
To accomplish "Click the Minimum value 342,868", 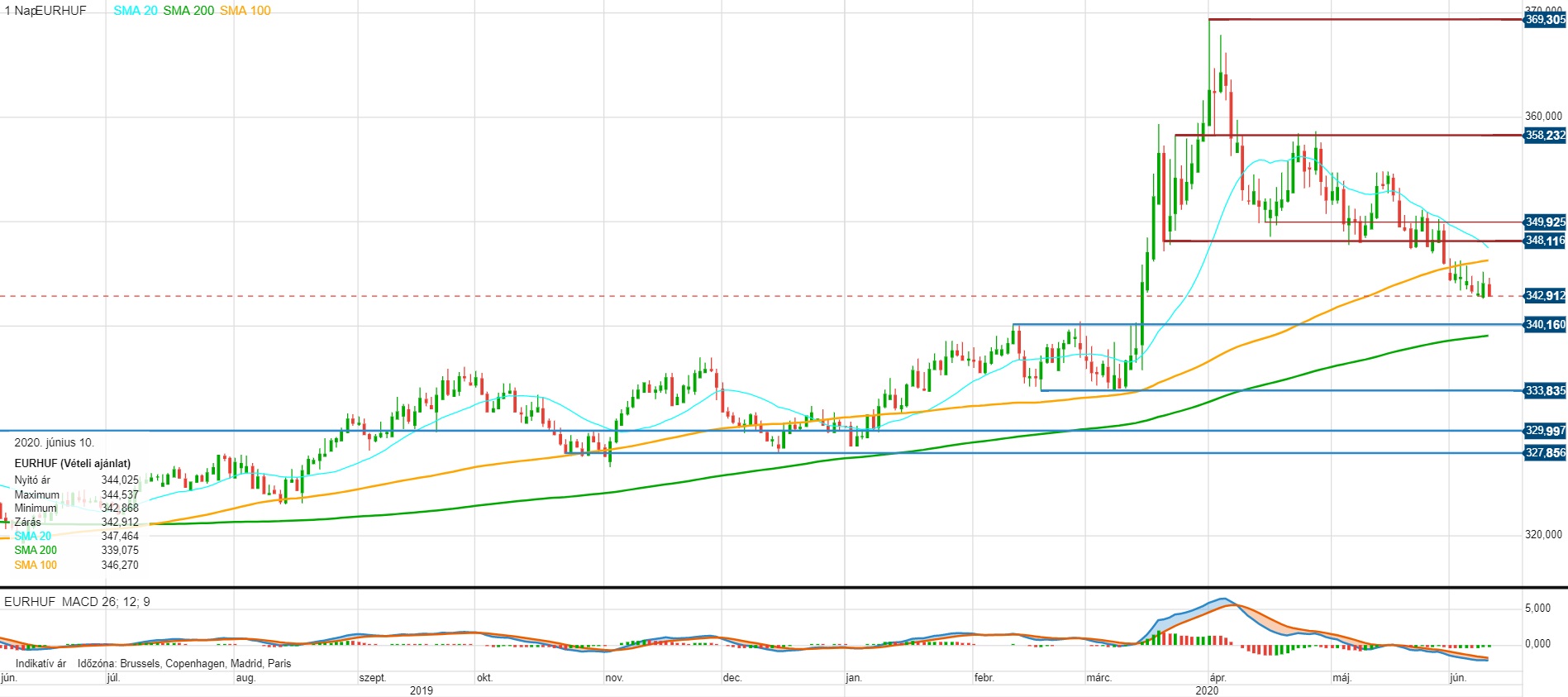I will (x=120, y=508).
